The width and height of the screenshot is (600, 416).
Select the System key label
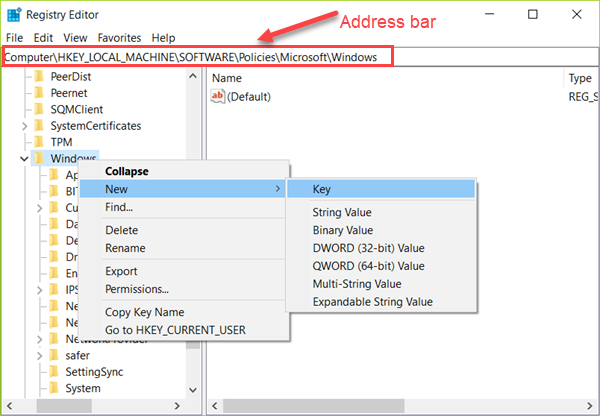coord(83,388)
